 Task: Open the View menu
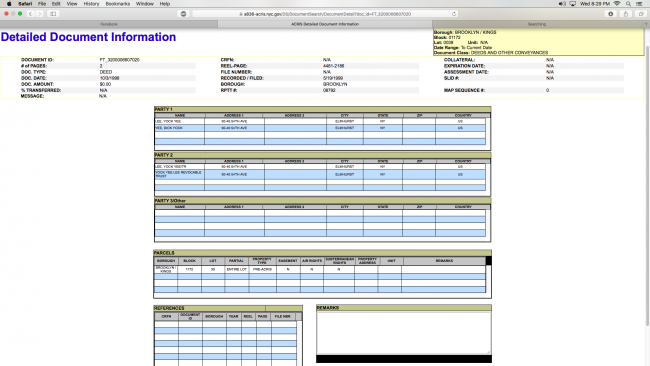pyautogui.click(x=72, y=4)
